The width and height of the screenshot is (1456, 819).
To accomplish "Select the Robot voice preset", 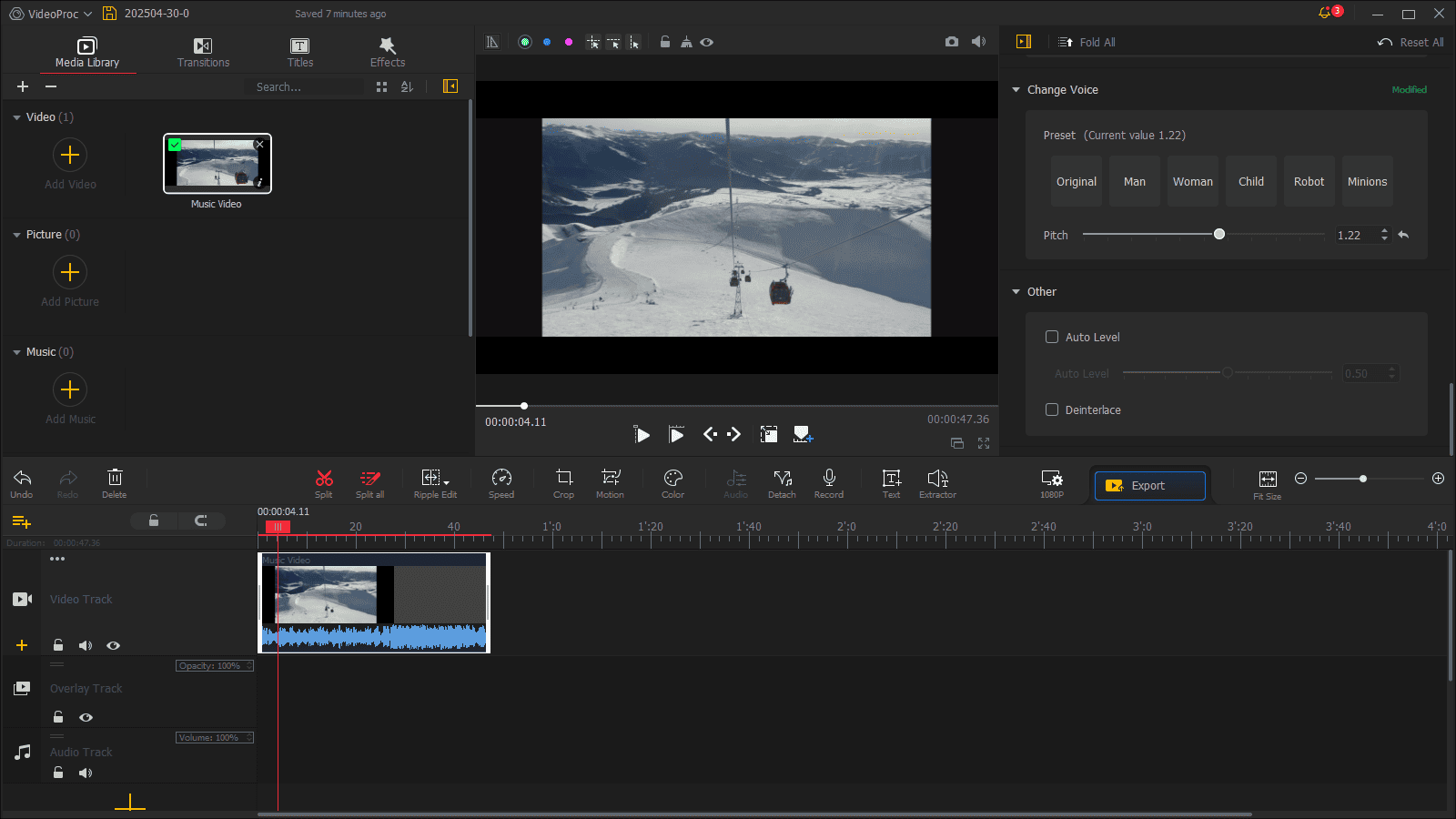I will click(x=1309, y=181).
